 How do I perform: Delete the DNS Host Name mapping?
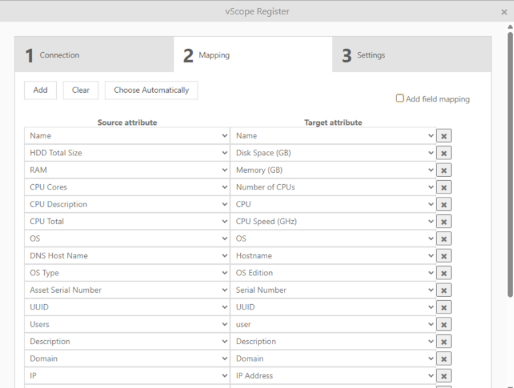coord(444,256)
